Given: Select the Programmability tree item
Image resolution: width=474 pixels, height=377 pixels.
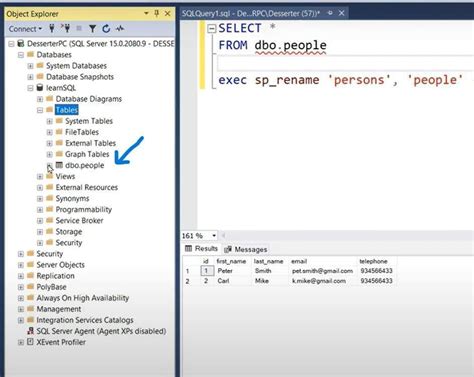Looking at the screenshot, I should pos(84,210).
